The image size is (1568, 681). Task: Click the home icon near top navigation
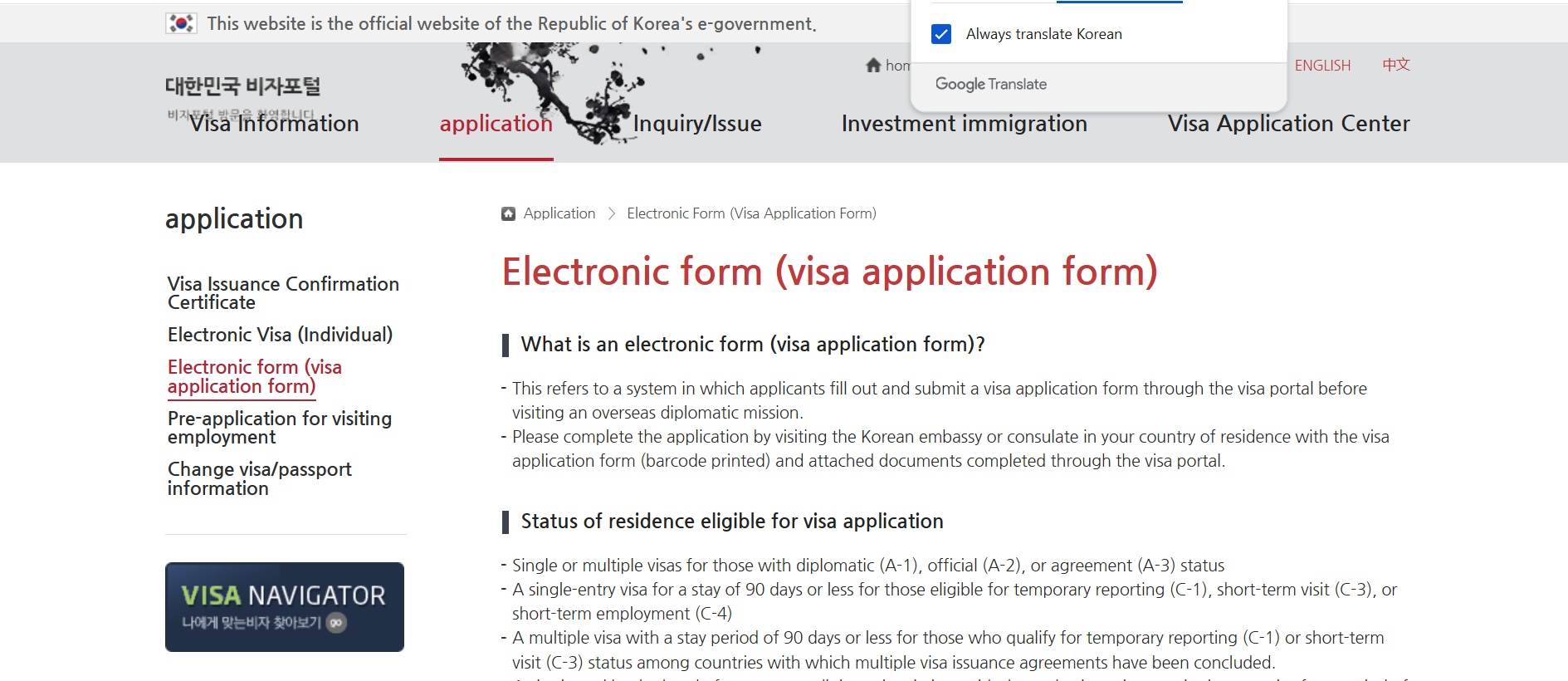[x=873, y=65]
